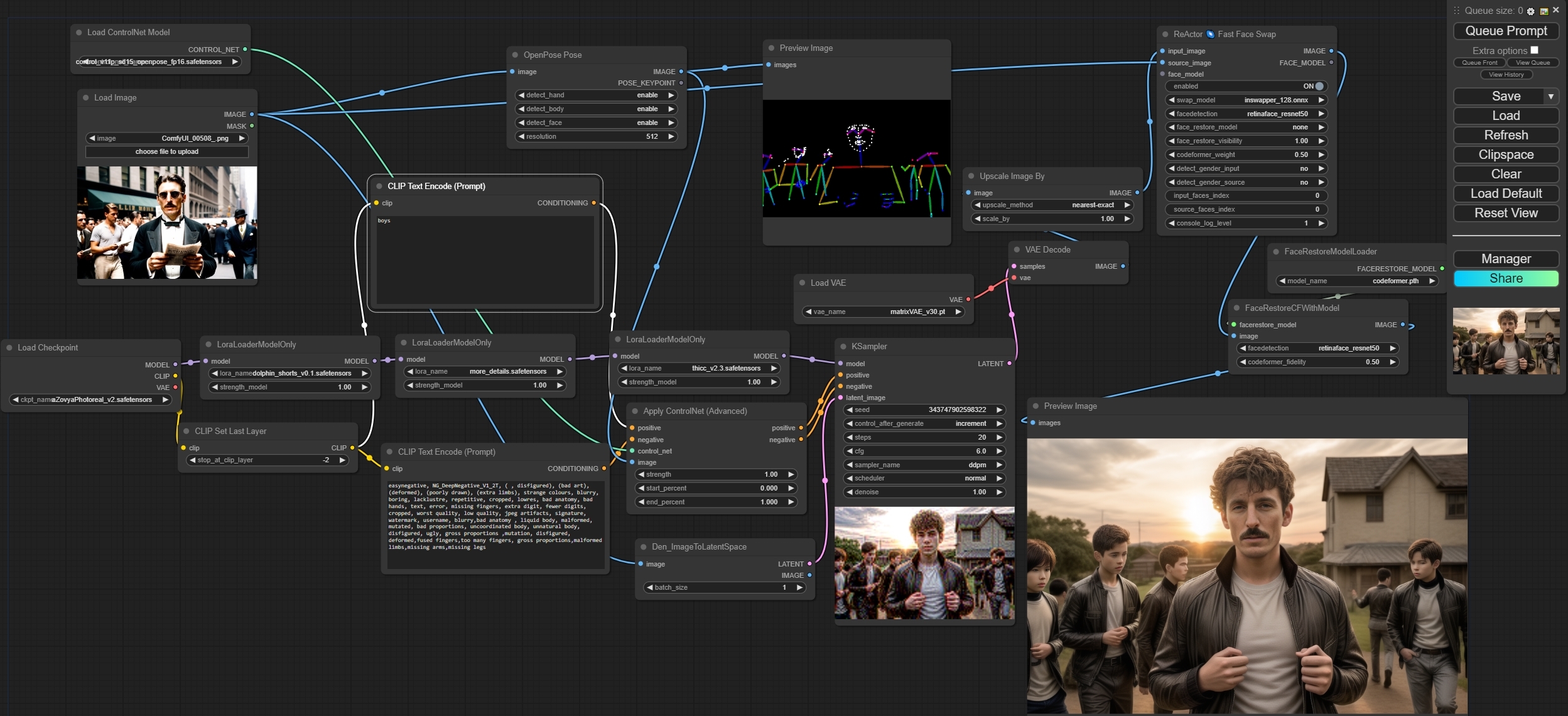The image size is (1568, 716).
Task: Tick the Extra options checkbox
Action: tap(1534, 50)
